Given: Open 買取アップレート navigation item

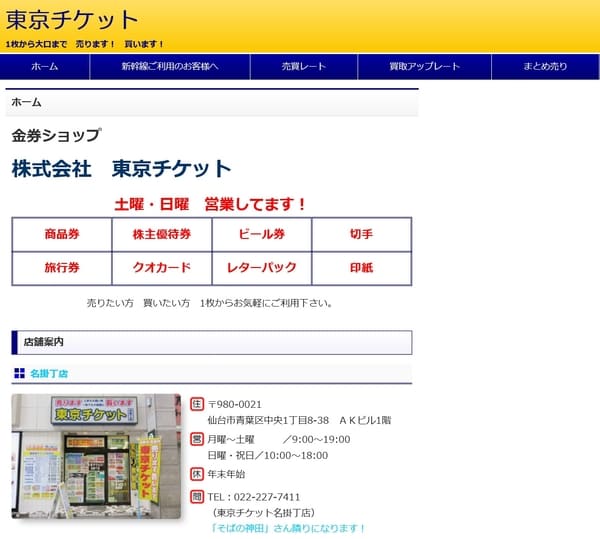Looking at the screenshot, I should 424,67.
